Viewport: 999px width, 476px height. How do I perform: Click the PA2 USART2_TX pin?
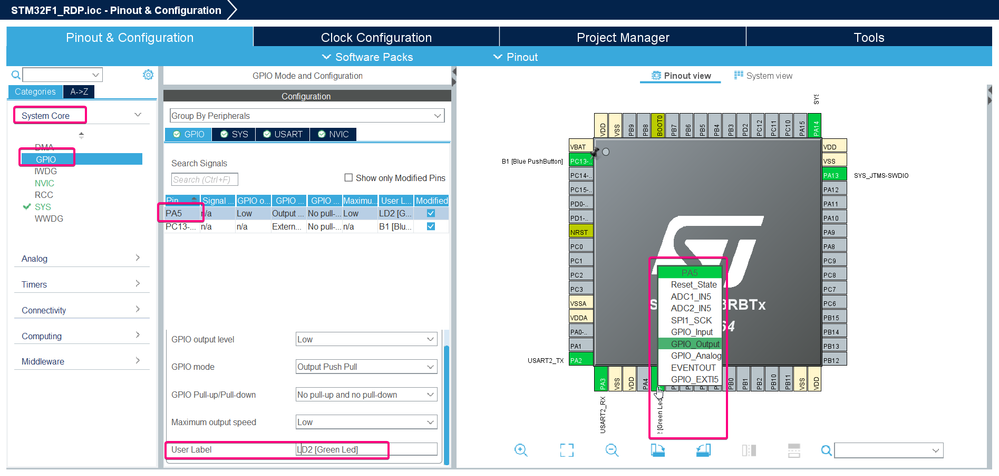click(x=581, y=360)
